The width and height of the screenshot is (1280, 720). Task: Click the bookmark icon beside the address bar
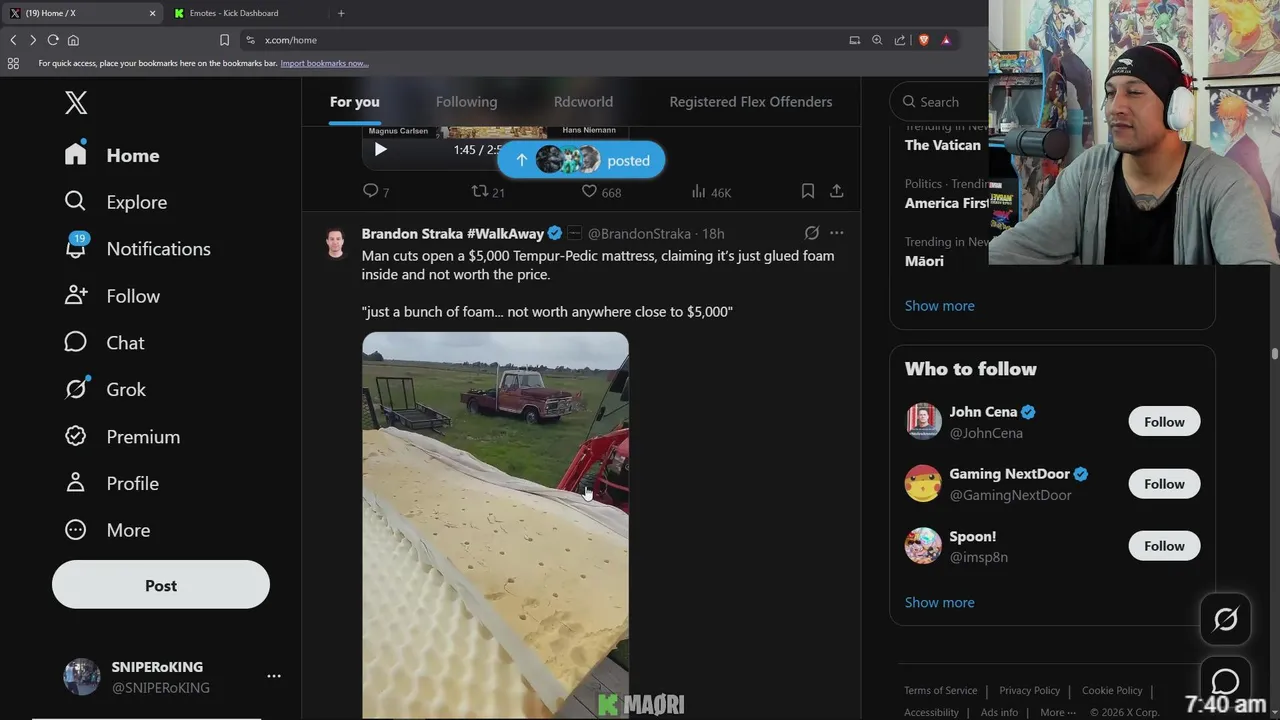(224, 40)
